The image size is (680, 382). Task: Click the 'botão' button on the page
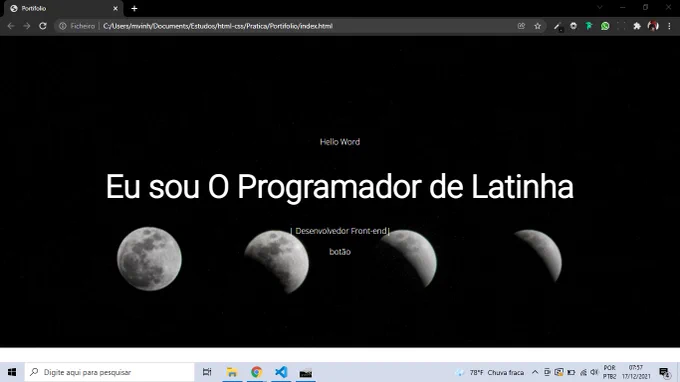340,252
